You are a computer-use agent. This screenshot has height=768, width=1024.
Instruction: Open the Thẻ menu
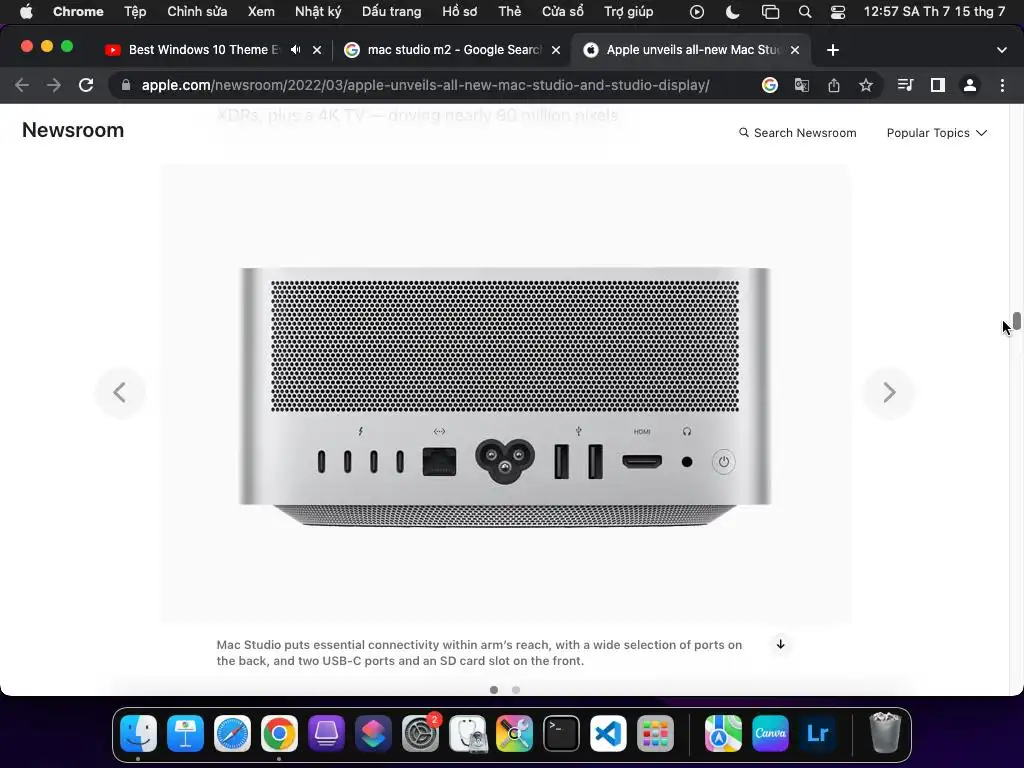509,12
